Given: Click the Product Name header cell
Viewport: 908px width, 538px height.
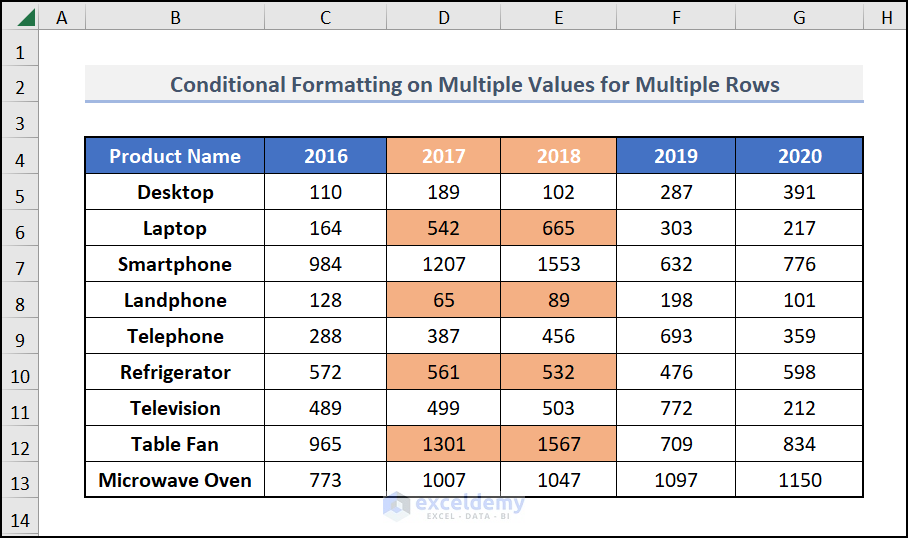Looking at the screenshot, I should click(x=175, y=156).
